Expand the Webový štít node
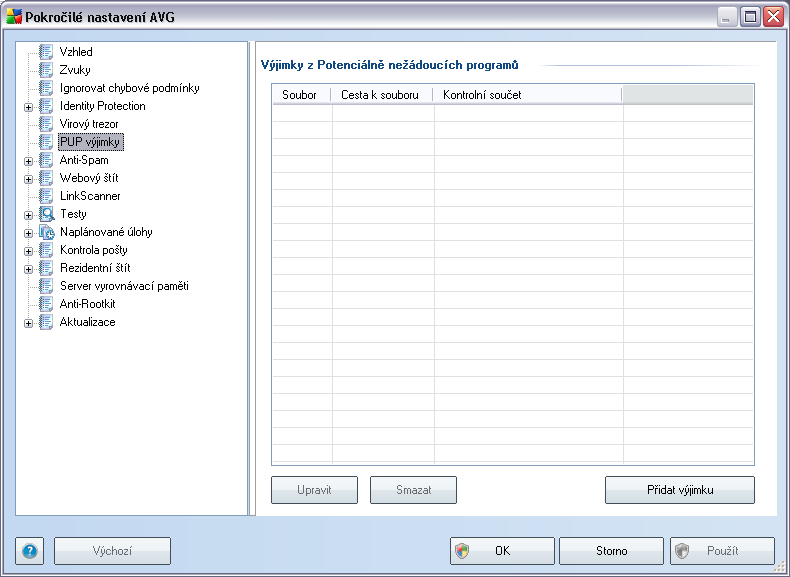Image resolution: width=790 pixels, height=577 pixels. pos(28,179)
